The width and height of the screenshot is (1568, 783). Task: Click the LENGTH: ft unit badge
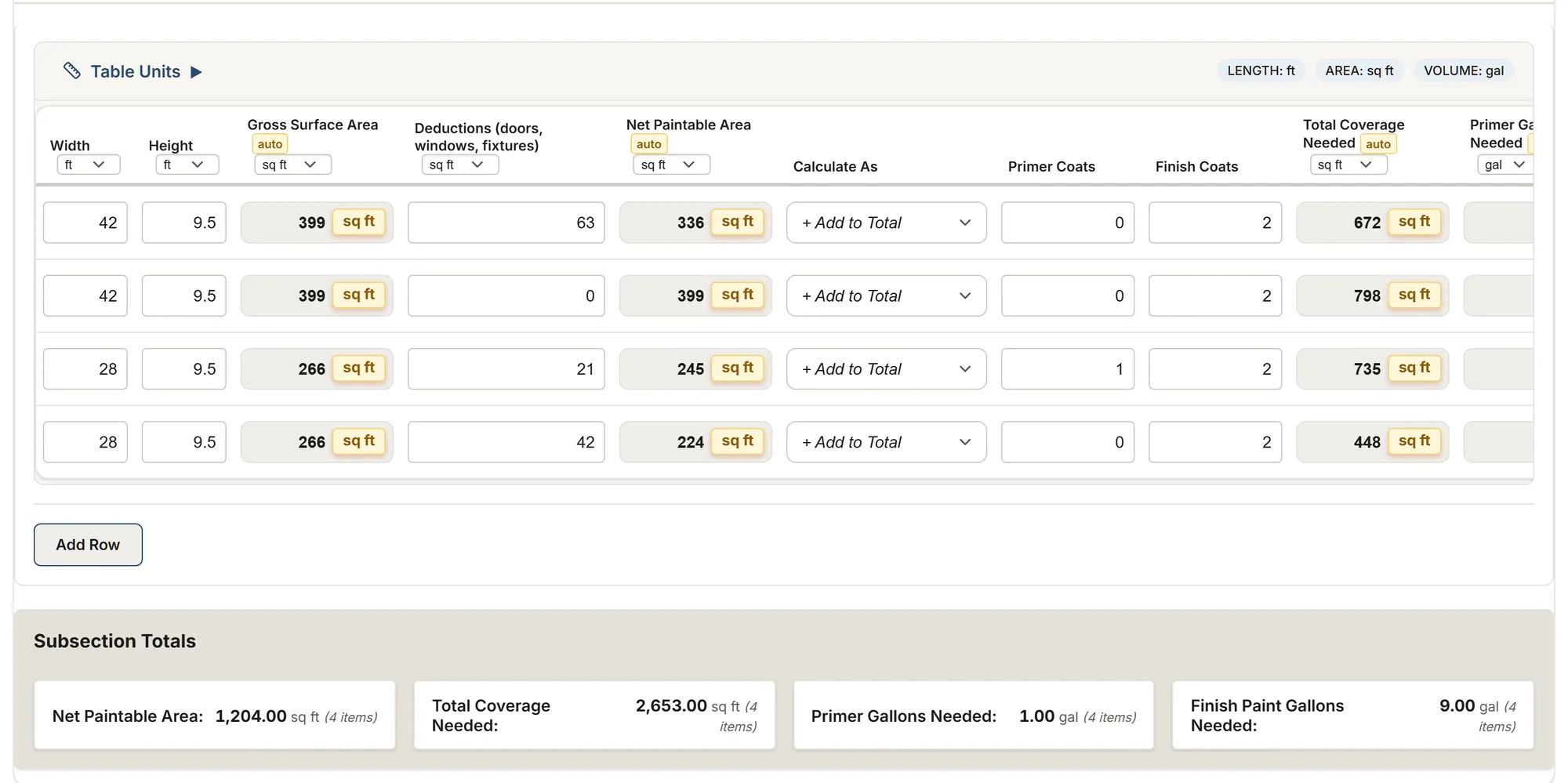click(1261, 71)
